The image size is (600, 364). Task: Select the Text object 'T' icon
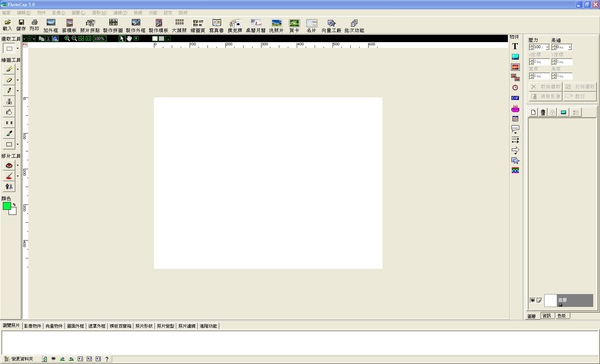click(515, 46)
